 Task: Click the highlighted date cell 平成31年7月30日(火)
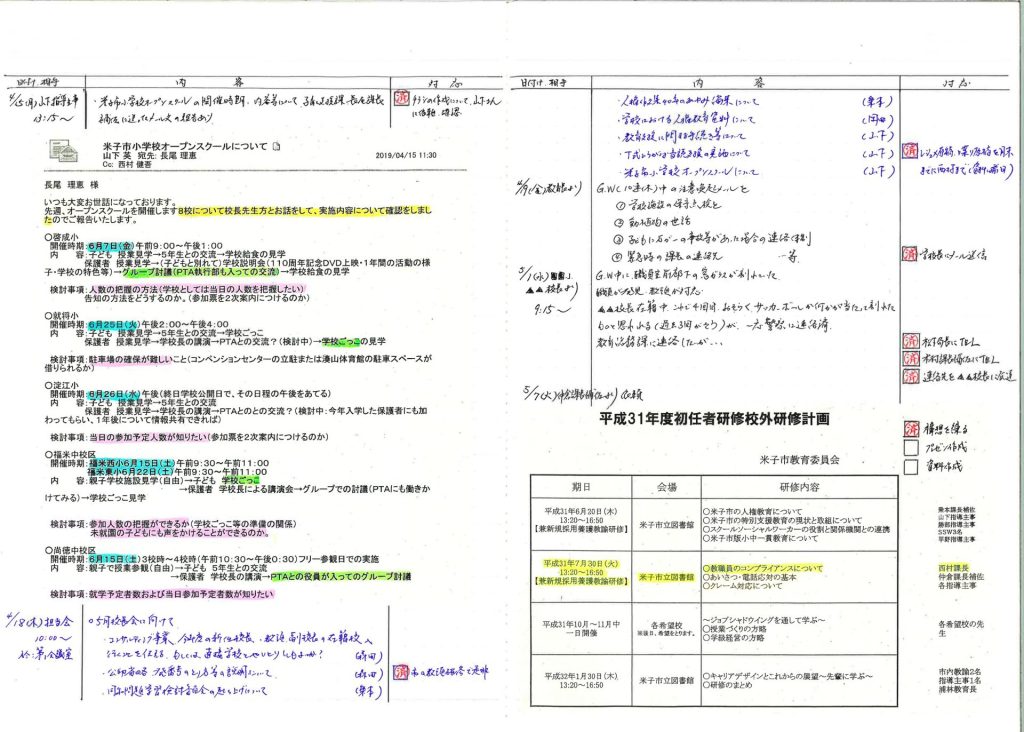pyautogui.click(x=581, y=564)
